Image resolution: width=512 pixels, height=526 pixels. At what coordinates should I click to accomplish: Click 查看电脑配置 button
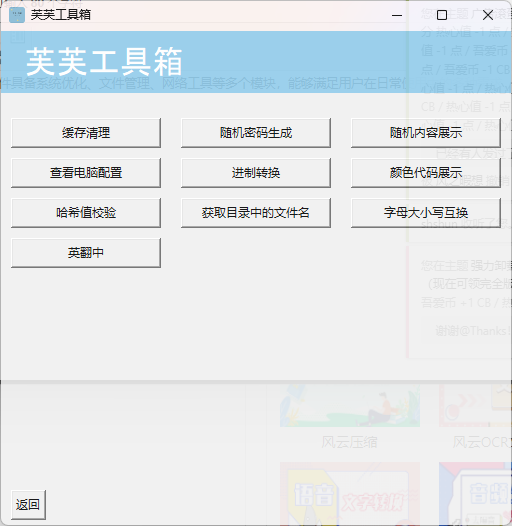pos(86,173)
